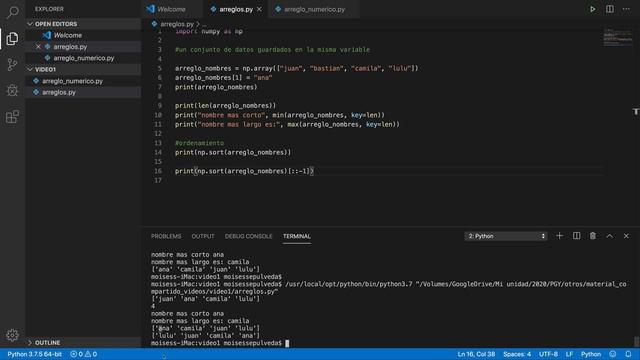Image resolution: width=640 pixels, height=360 pixels.
Task: Change file encoding UTF-8
Action: click(548, 354)
